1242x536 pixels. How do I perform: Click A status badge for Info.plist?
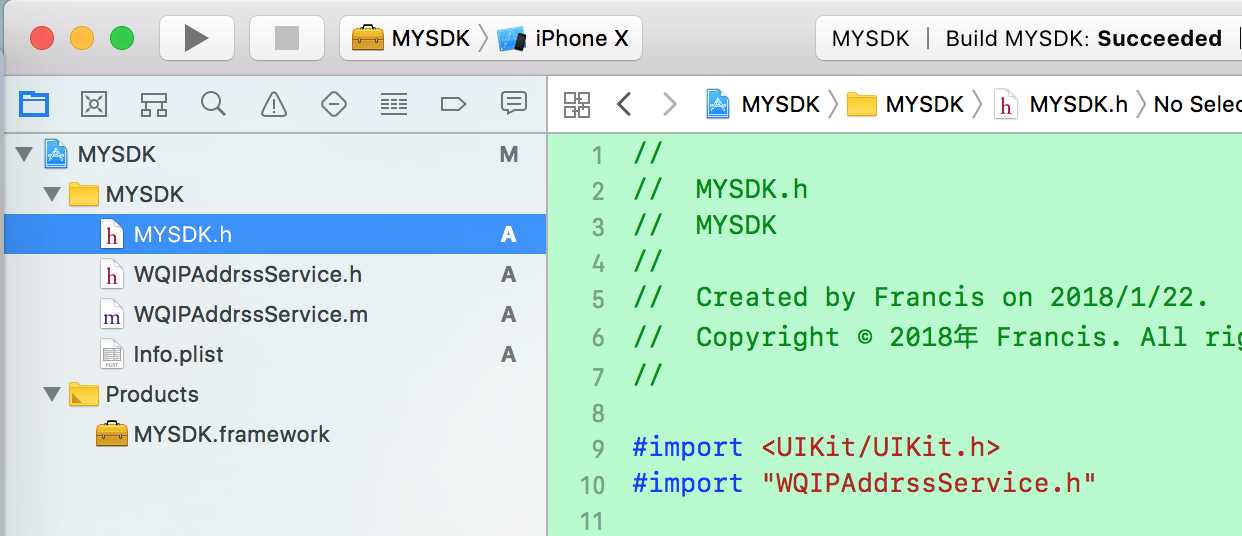pyautogui.click(x=509, y=354)
